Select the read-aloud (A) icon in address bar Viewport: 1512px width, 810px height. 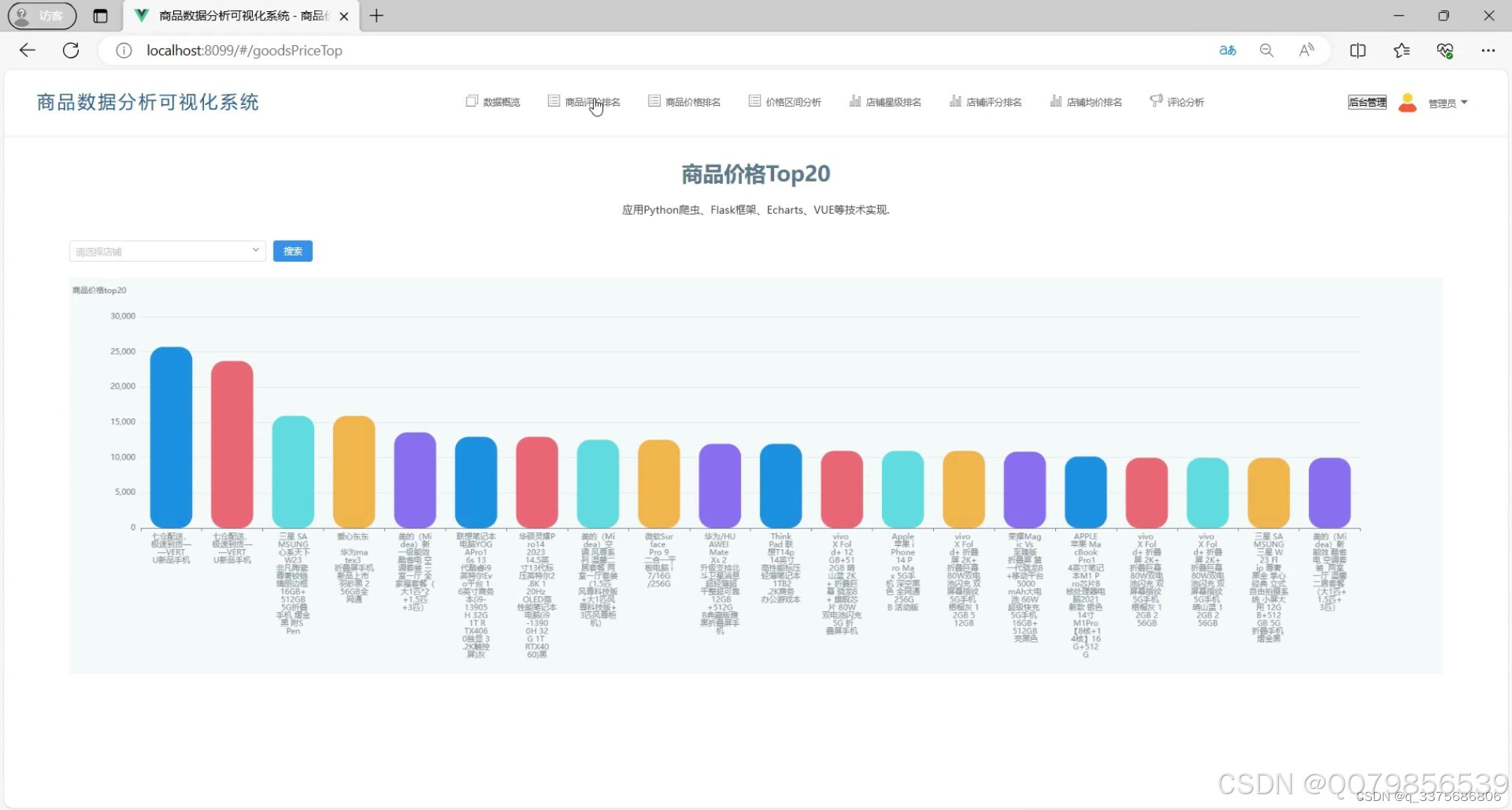click(x=1306, y=50)
